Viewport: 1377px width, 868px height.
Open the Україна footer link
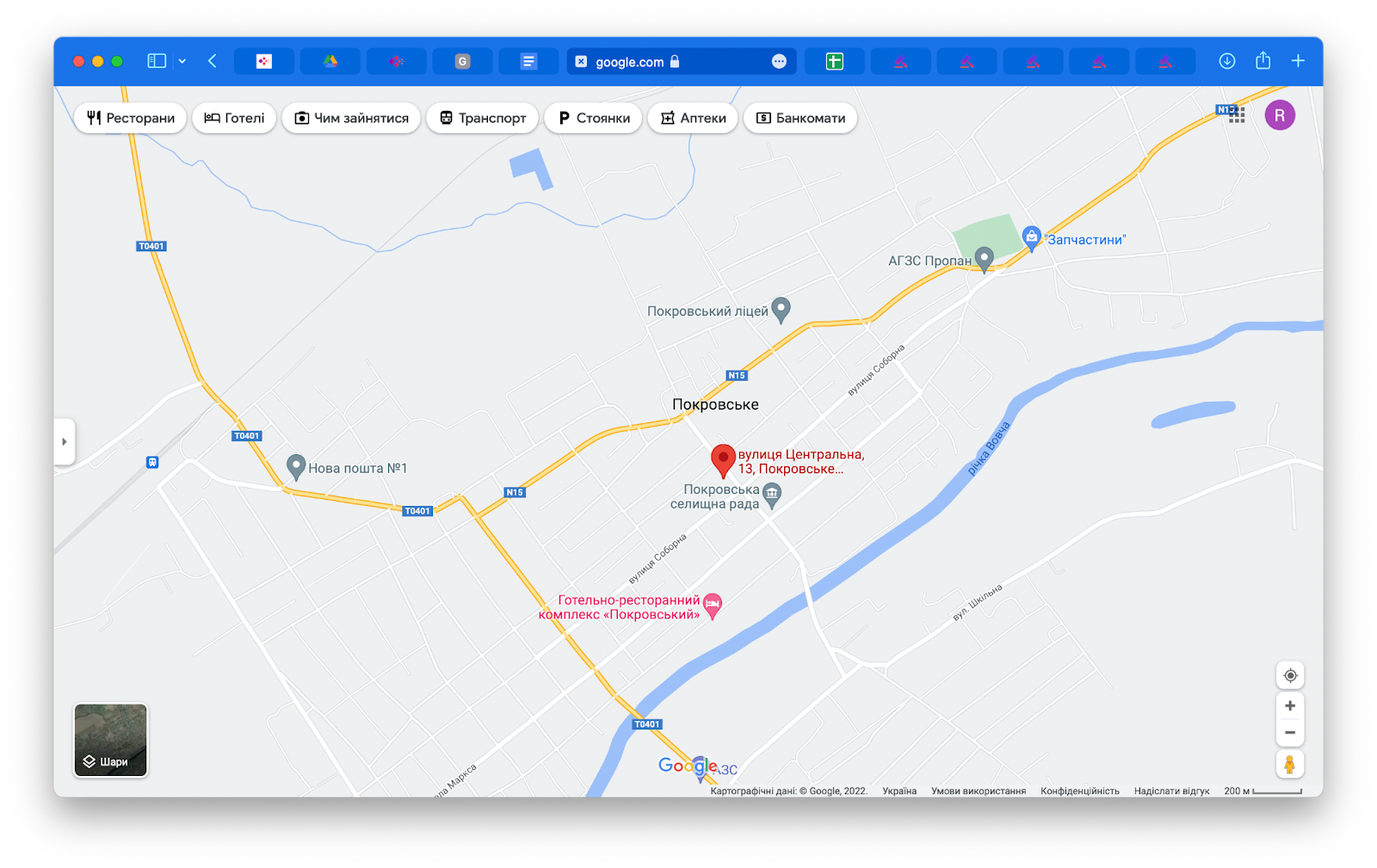(x=899, y=791)
